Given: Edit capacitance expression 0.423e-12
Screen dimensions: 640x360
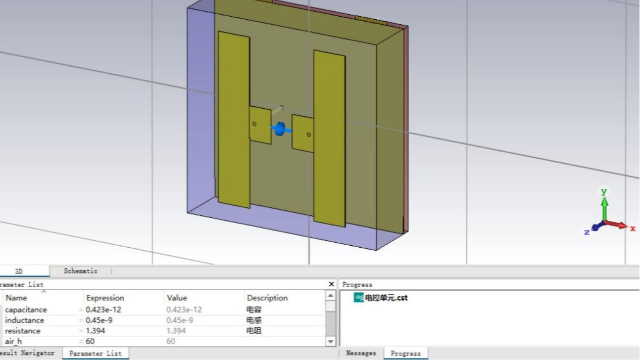Looking at the screenshot, I should tap(103, 310).
